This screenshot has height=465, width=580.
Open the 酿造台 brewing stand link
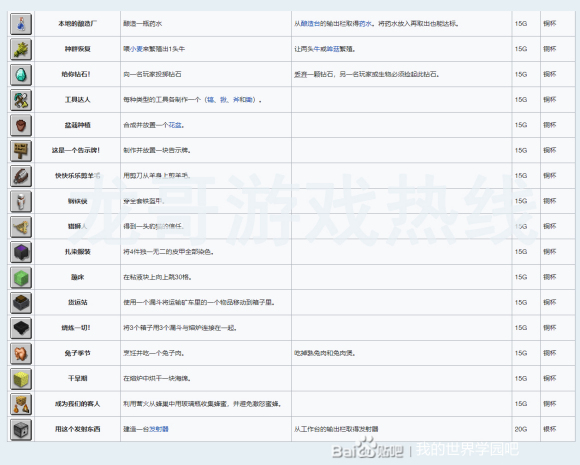point(310,24)
